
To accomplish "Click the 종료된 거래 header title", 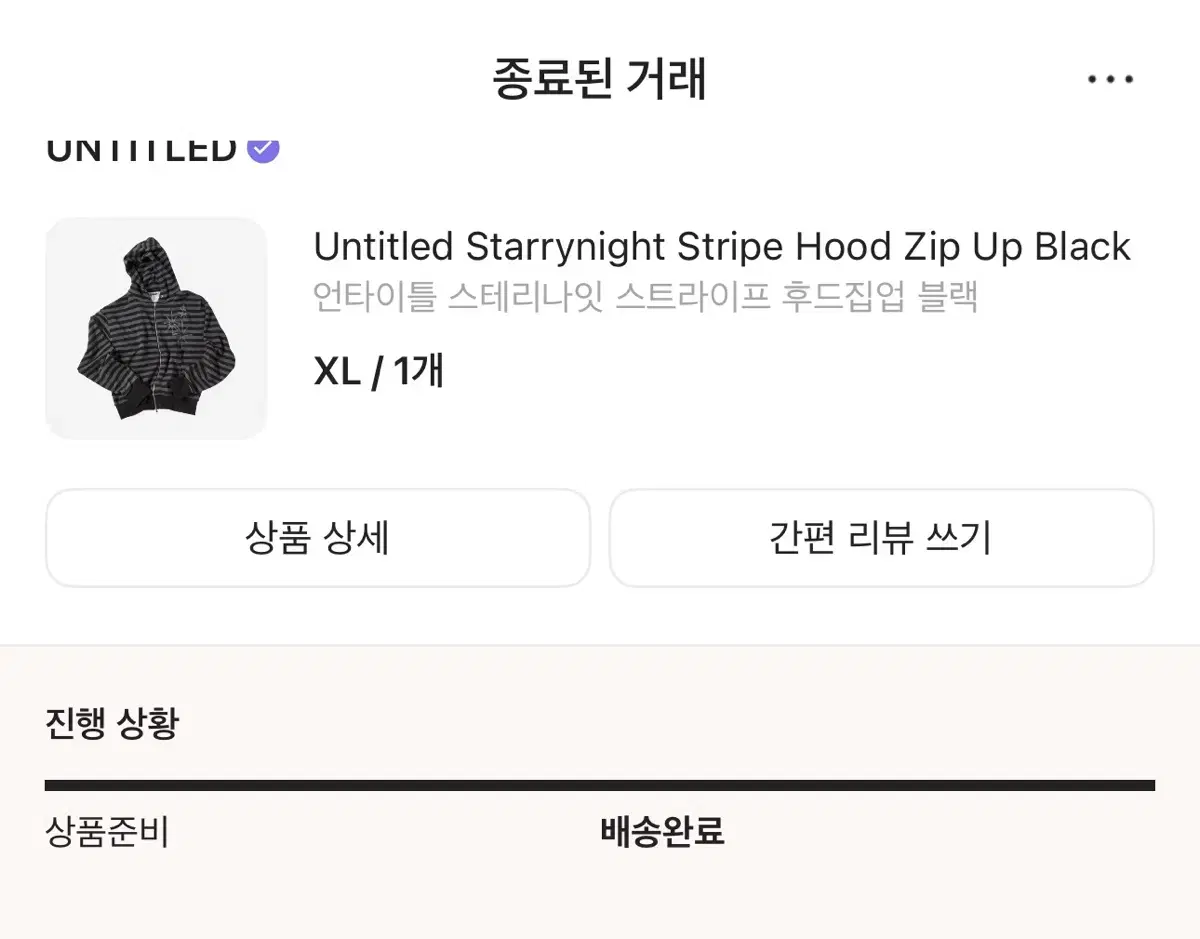I will (x=599, y=78).
